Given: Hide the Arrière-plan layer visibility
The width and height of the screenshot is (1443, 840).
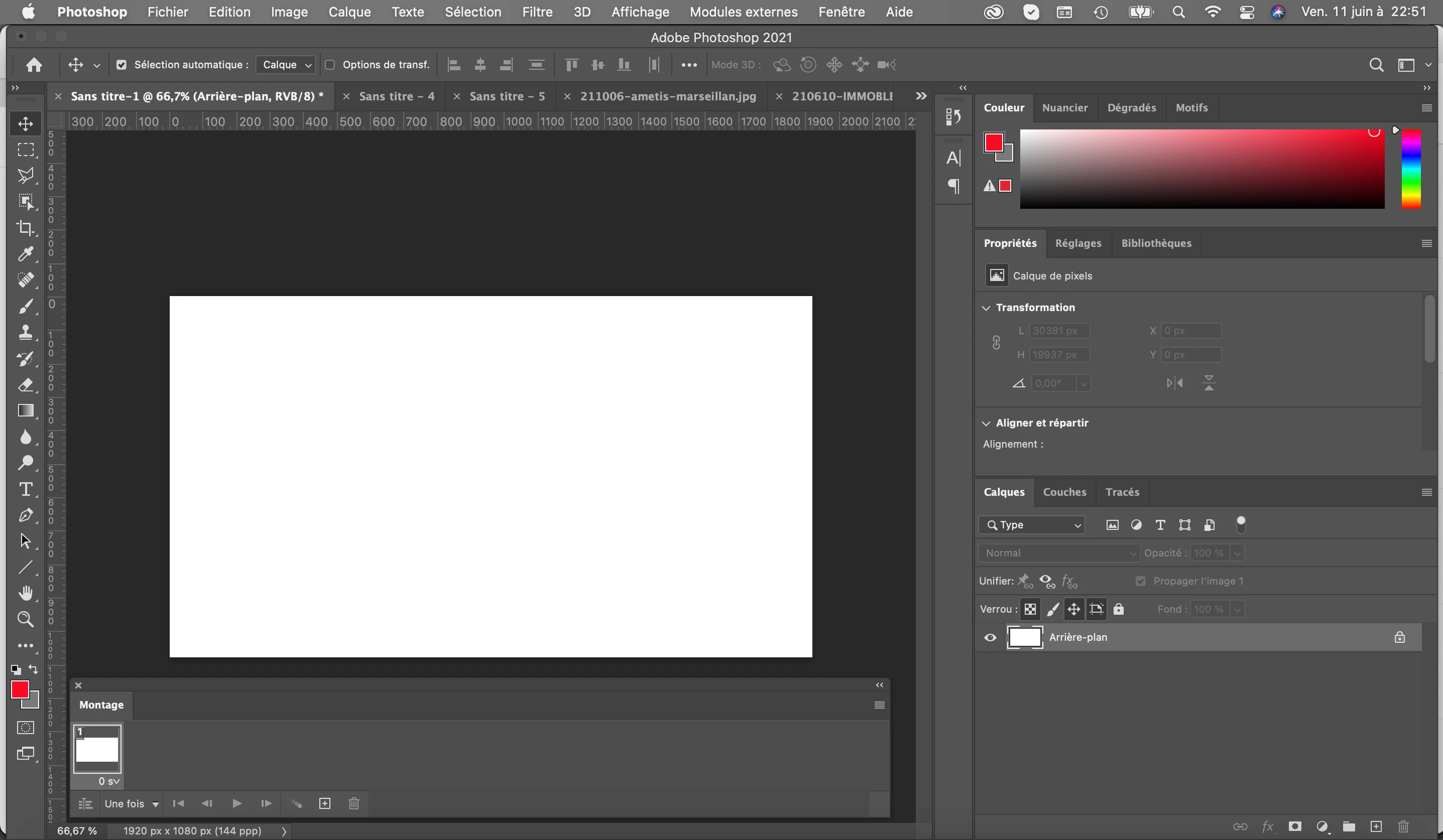Looking at the screenshot, I should pos(990,637).
